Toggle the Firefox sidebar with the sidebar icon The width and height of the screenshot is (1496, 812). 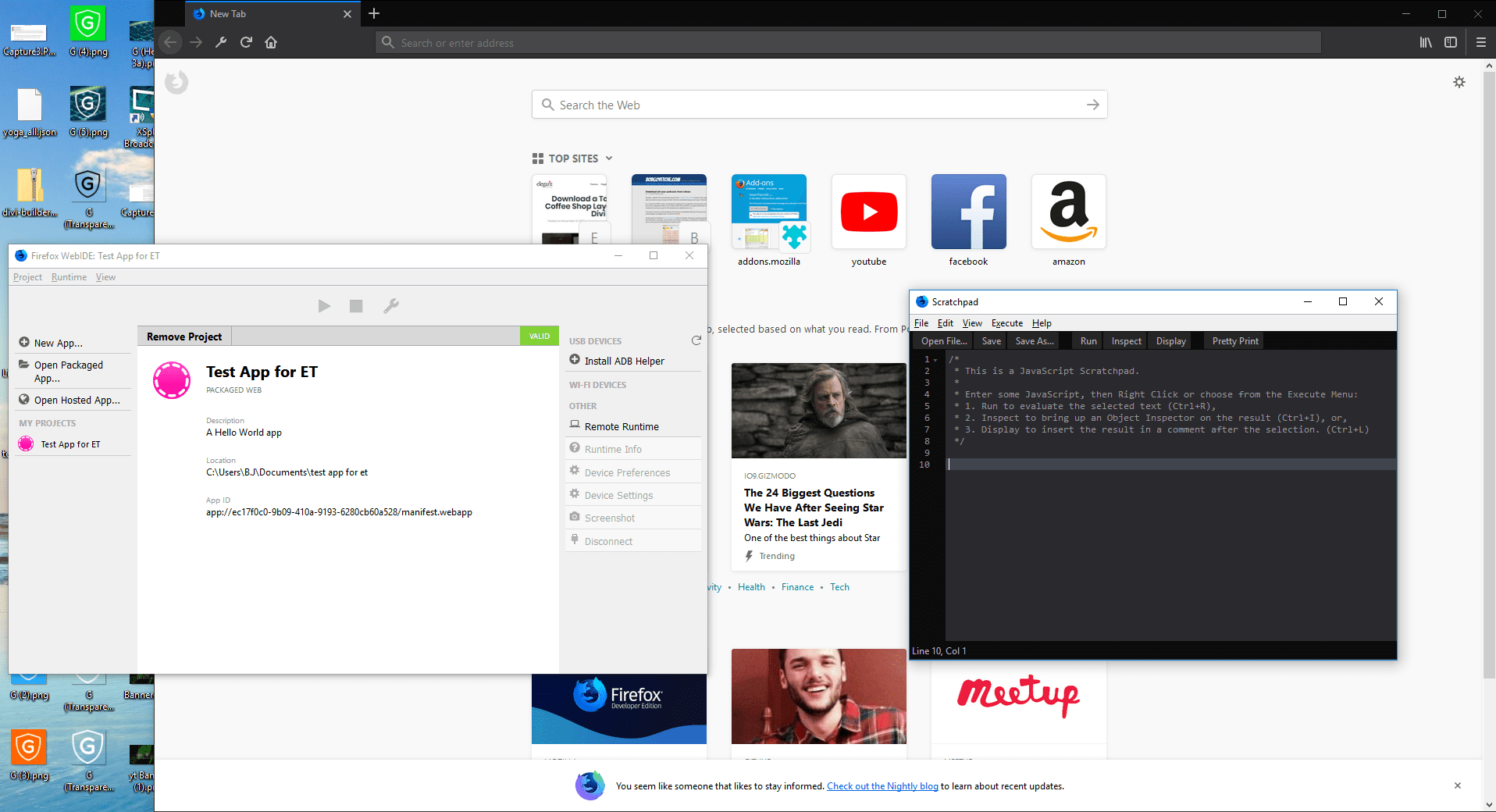[1451, 42]
